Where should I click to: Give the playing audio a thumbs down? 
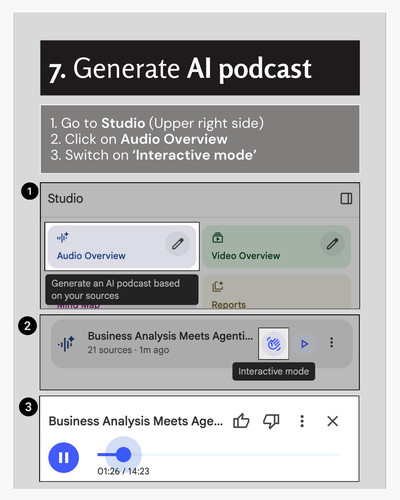click(x=271, y=421)
